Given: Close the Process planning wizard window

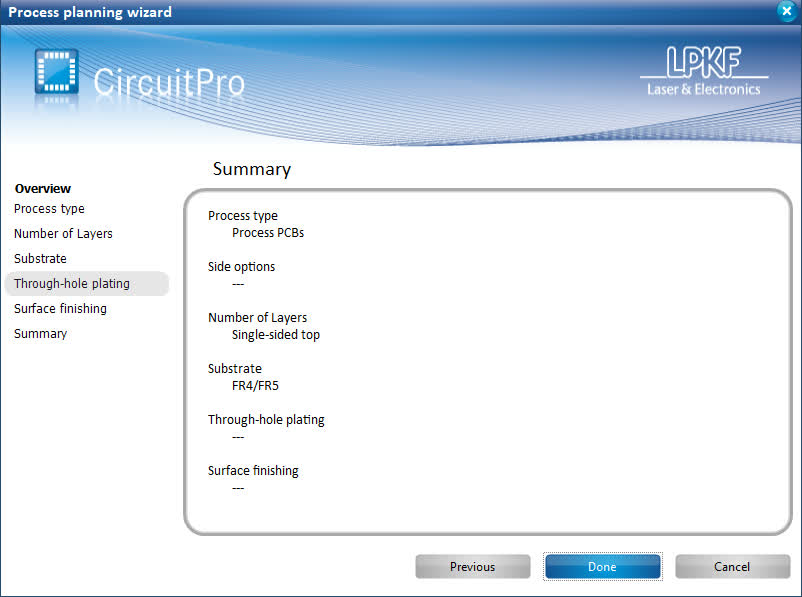Looking at the screenshot, I should [786, 11].
